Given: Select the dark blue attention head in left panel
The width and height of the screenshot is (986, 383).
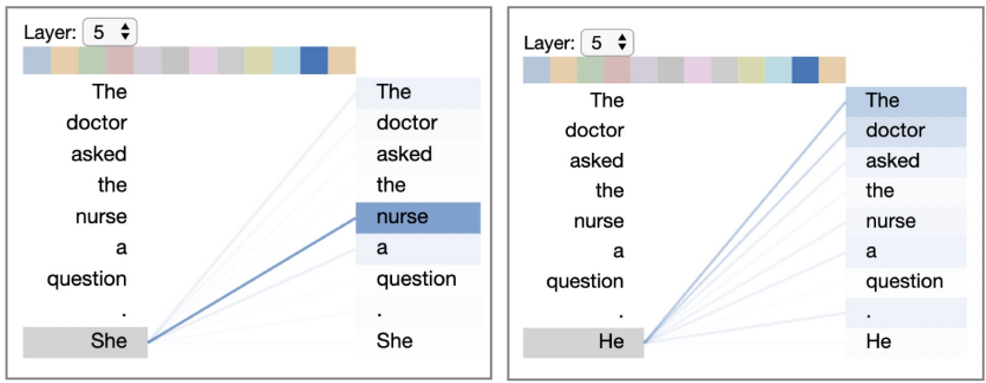Looking at the screenshot, I should pos(314,60).
